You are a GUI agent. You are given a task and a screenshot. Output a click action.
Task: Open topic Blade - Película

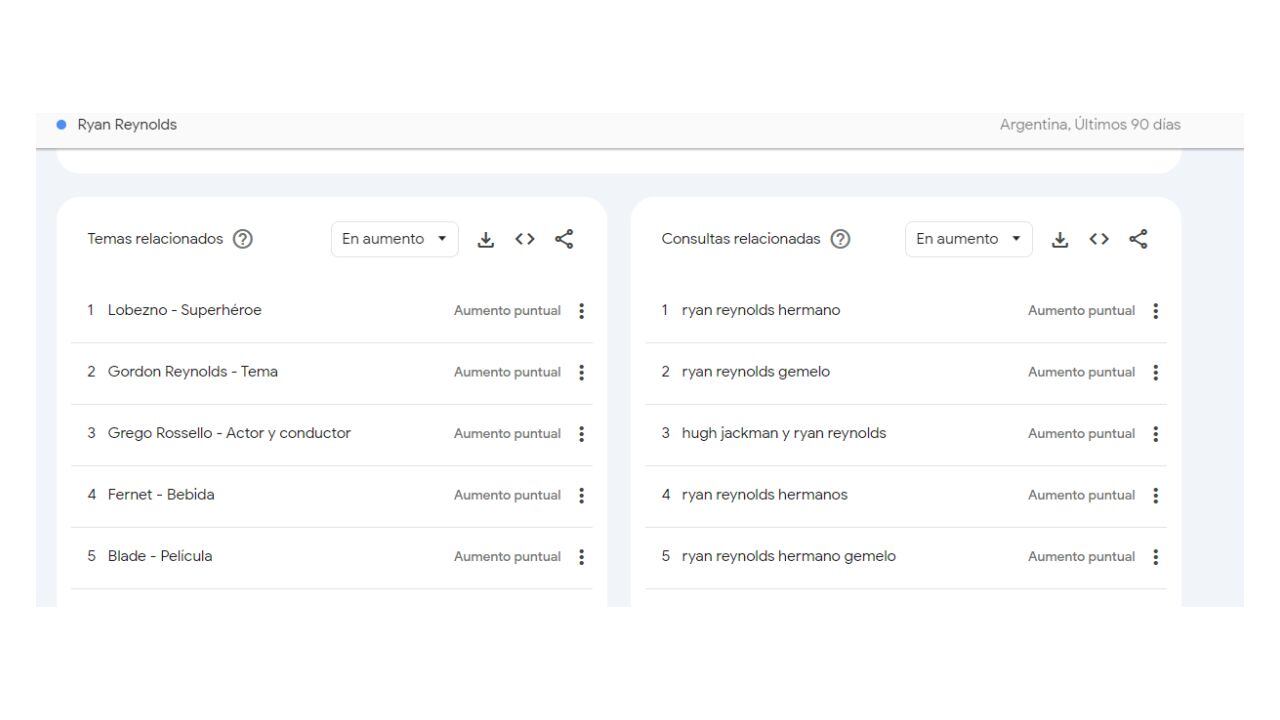coord(160,556)
